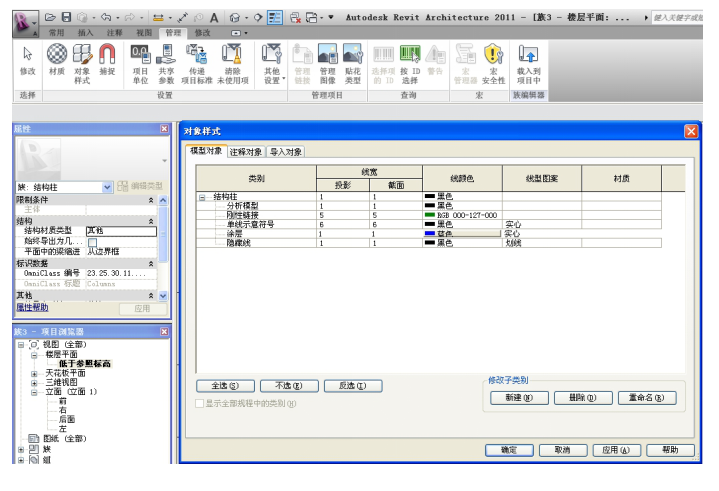Click the 材质 (Materials) ribbon icon
This screenshot has width=719, height=491.
tap(57, 55)
